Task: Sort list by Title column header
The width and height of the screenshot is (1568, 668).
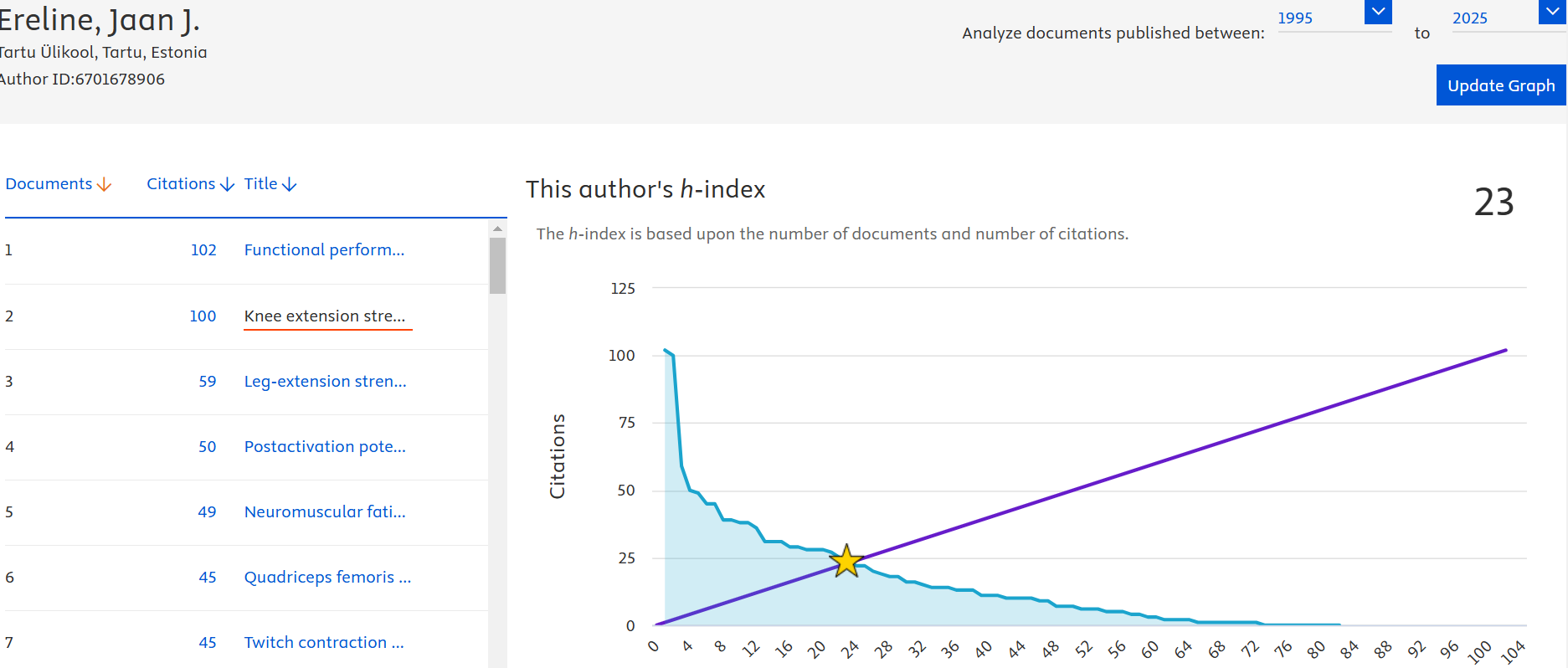Action: (x=260, y=184)
